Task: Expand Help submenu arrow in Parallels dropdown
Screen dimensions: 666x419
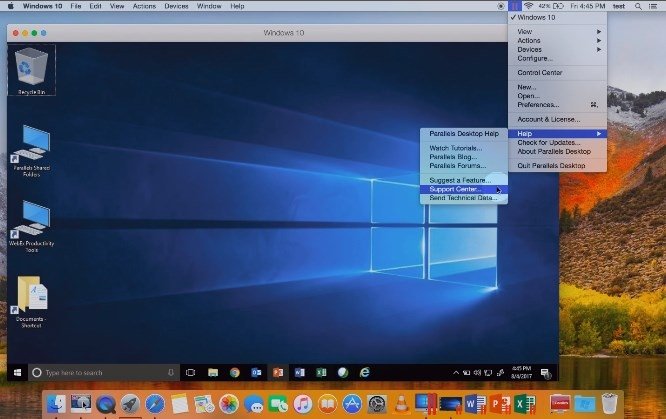Action: click(598, 133)
